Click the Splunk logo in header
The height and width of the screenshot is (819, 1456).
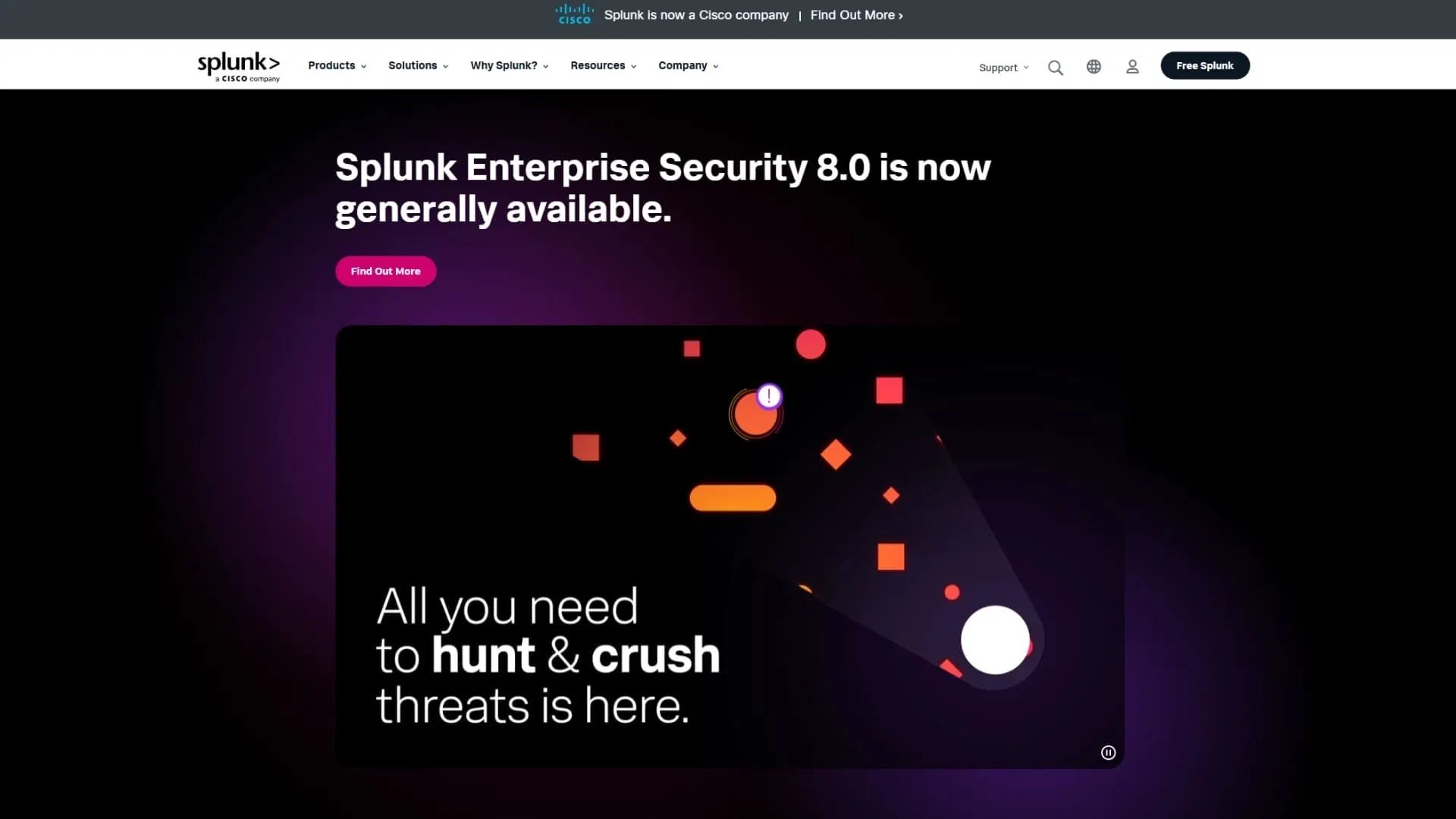pos(238,66)
